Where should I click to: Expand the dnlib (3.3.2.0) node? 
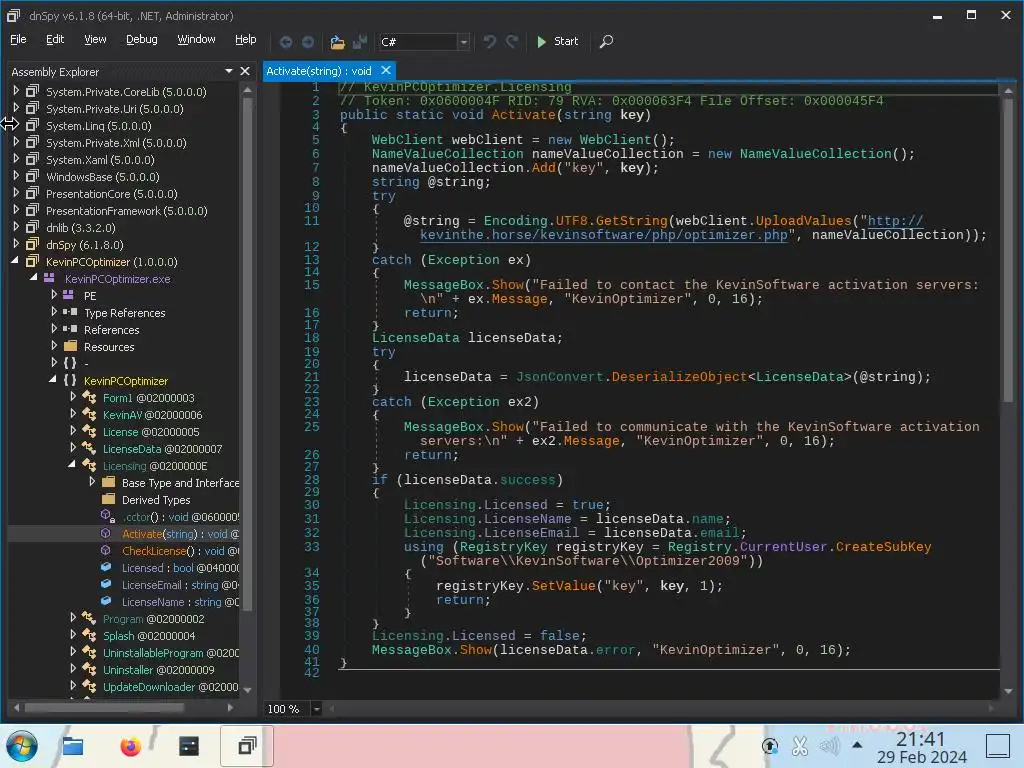[16, 227]
